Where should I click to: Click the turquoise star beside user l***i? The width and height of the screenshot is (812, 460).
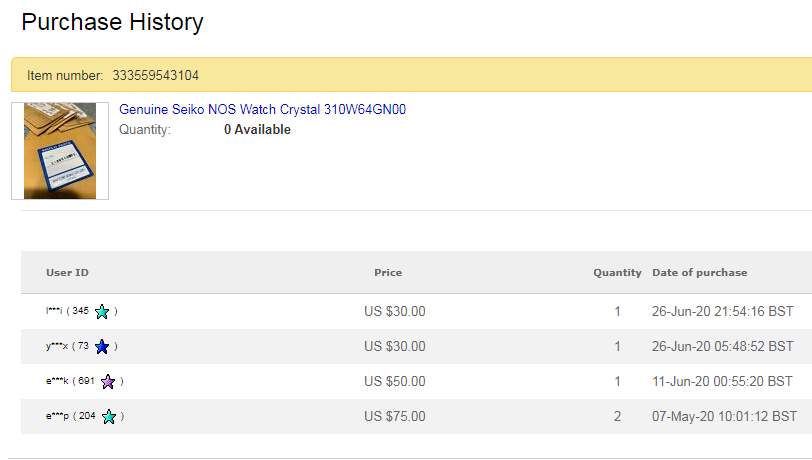click(x=102, y=312)
